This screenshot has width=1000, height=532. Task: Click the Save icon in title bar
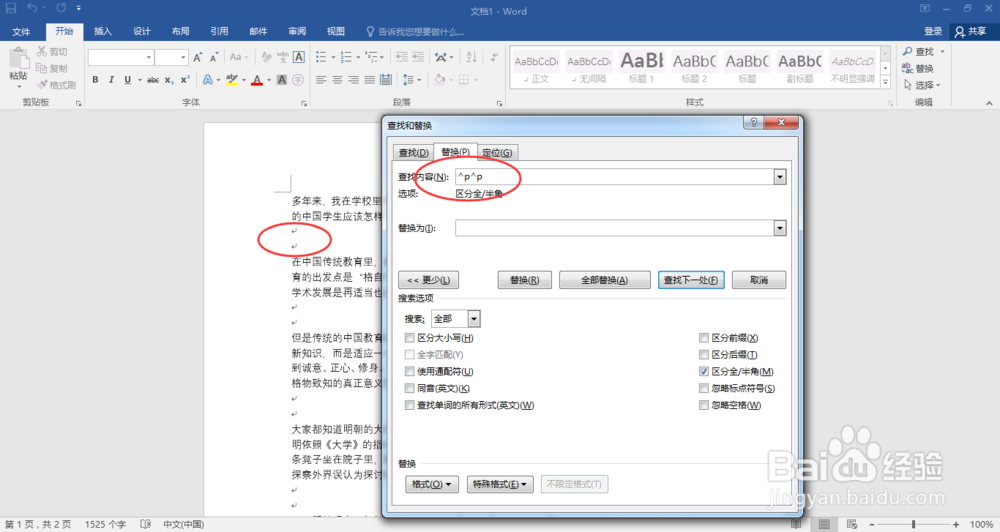pos(11,8)
